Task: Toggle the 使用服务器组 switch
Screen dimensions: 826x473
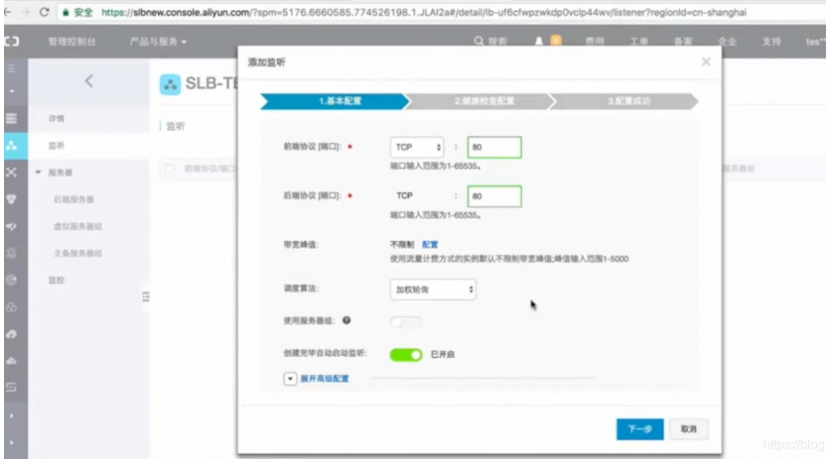Action: [x=406, y=322]
